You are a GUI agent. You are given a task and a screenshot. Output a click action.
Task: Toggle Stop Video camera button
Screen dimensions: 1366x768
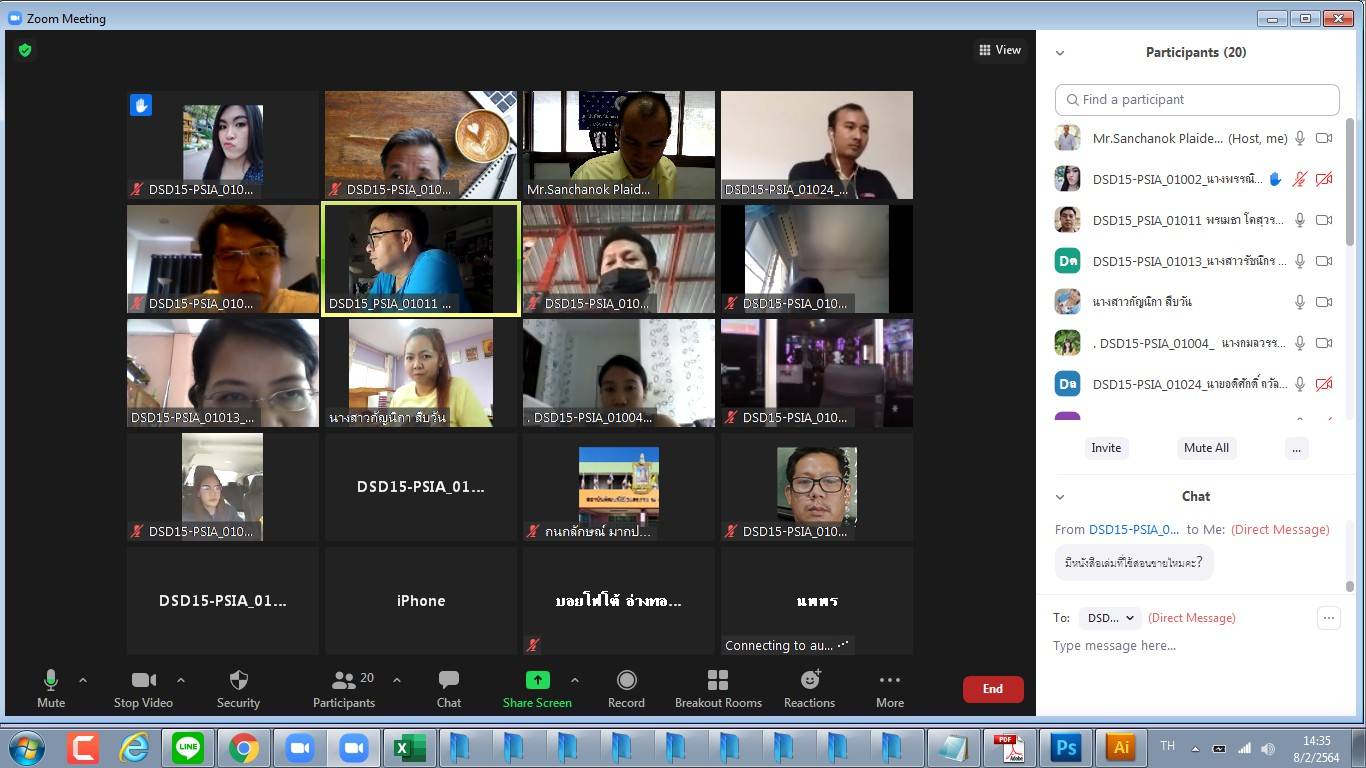[x=143, y=681]
